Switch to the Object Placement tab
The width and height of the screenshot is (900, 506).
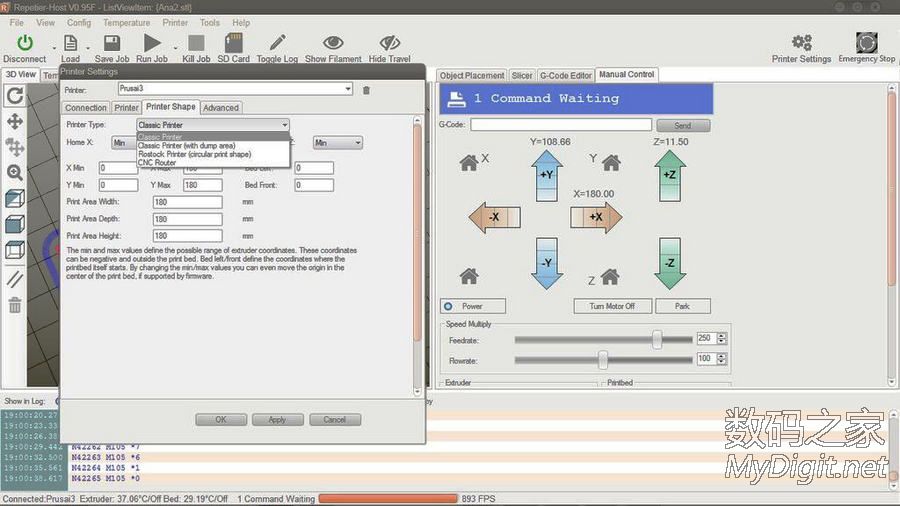472,76
